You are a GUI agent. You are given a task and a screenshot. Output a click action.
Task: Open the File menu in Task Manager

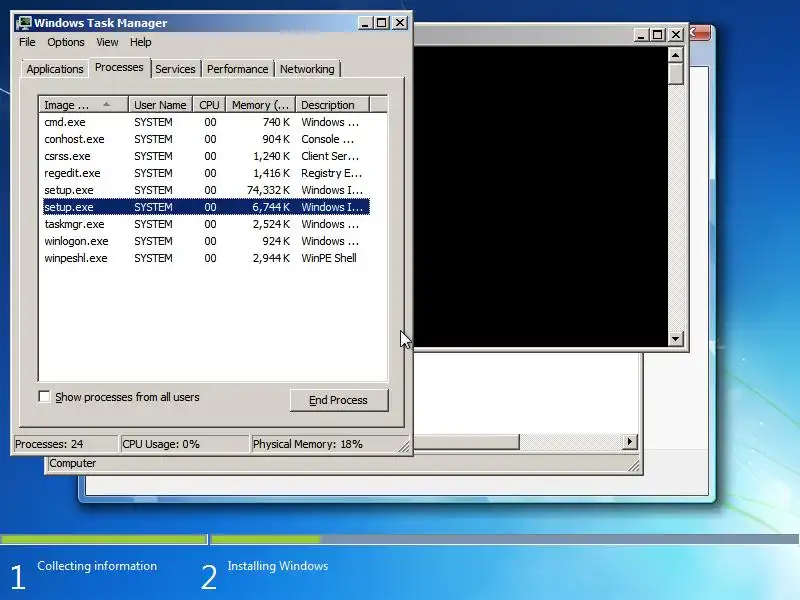tap(27, 42)
